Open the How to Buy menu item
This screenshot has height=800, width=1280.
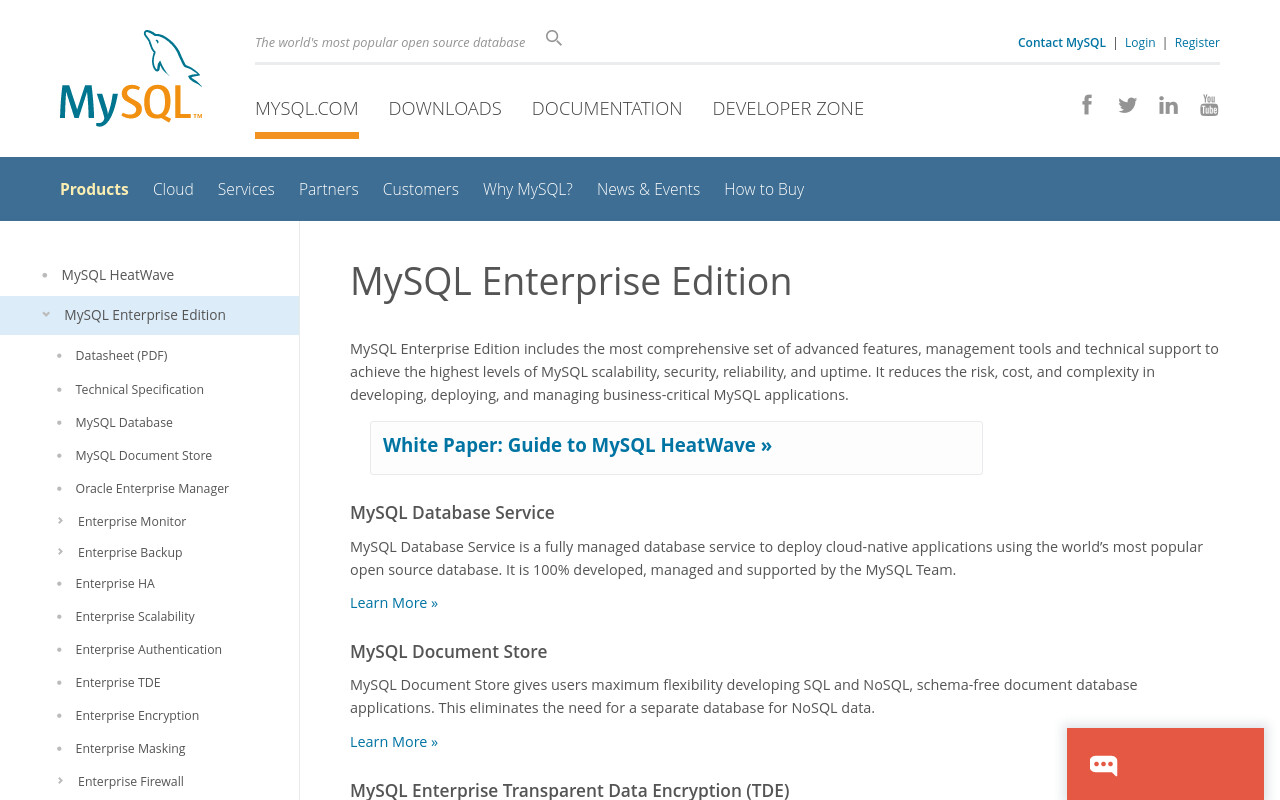[x=764, y=189]
